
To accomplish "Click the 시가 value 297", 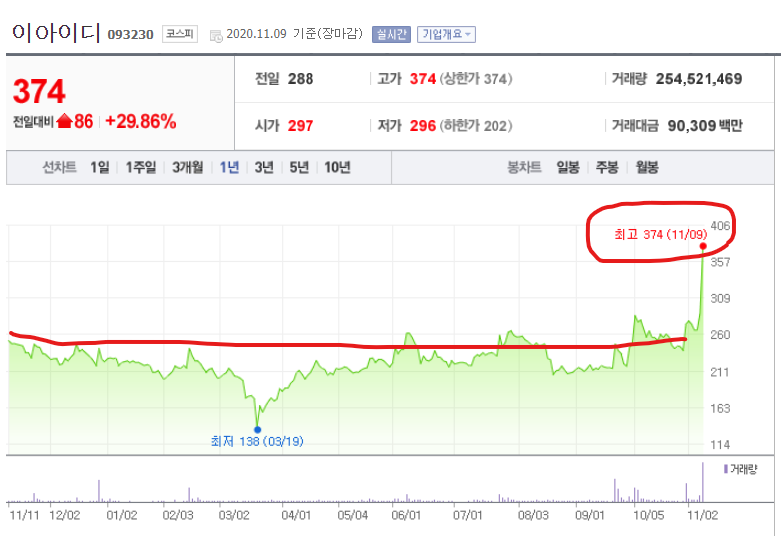I will [300, 126].
